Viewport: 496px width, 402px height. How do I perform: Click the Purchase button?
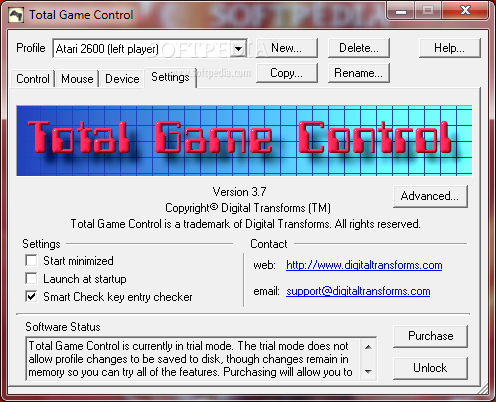[430, 336]
